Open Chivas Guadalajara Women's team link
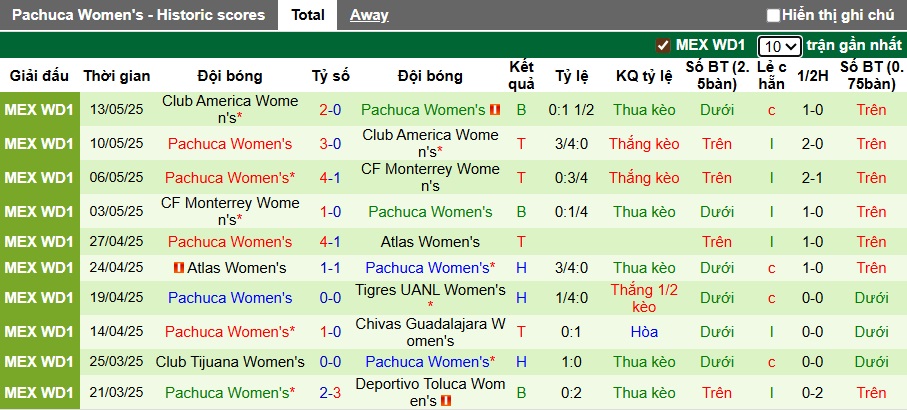Image resolution: width=907 pixels, height=410 pixels. (430, 331)
